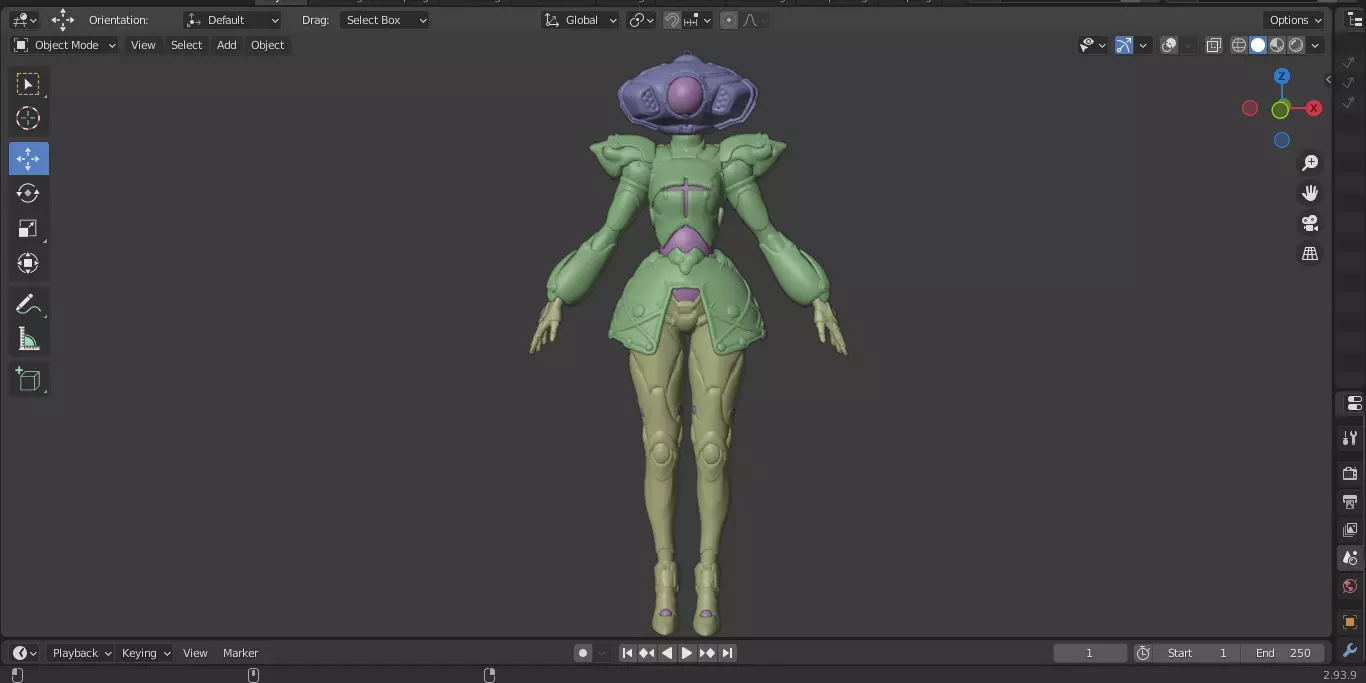Screen dimensions: 1366x683
Task: Open pivot point dropdown
Action: tap(641, 20)
